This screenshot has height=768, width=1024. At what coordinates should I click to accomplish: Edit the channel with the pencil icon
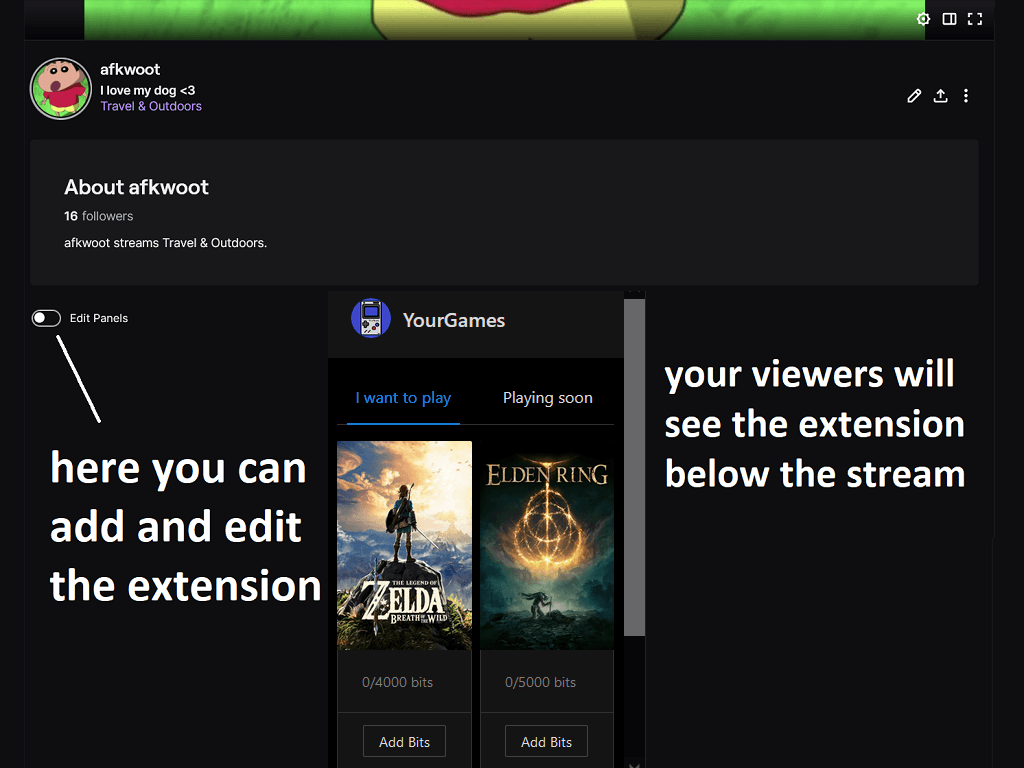click(x=913, y=95)
